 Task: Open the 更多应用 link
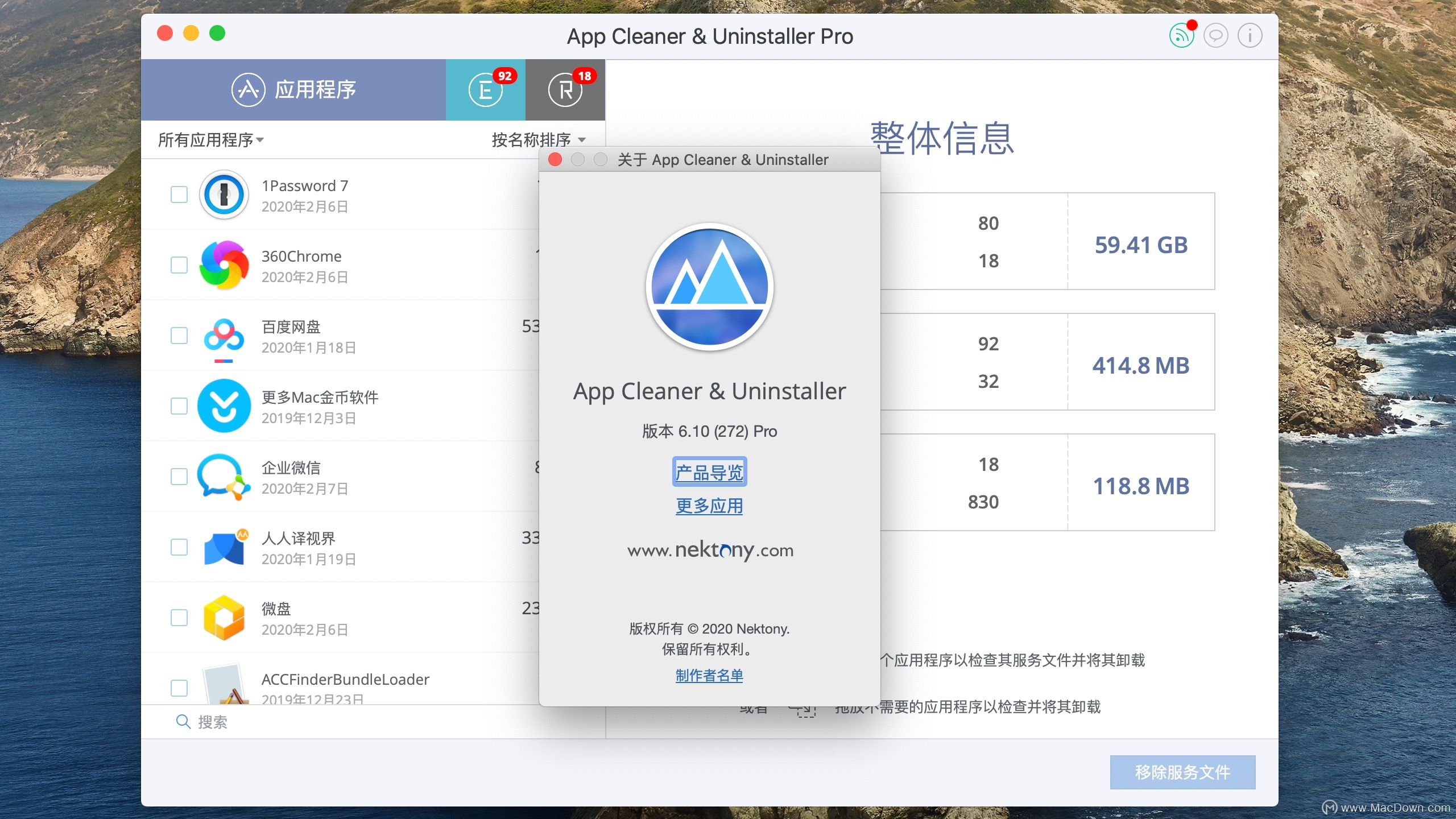pos(709,506)
